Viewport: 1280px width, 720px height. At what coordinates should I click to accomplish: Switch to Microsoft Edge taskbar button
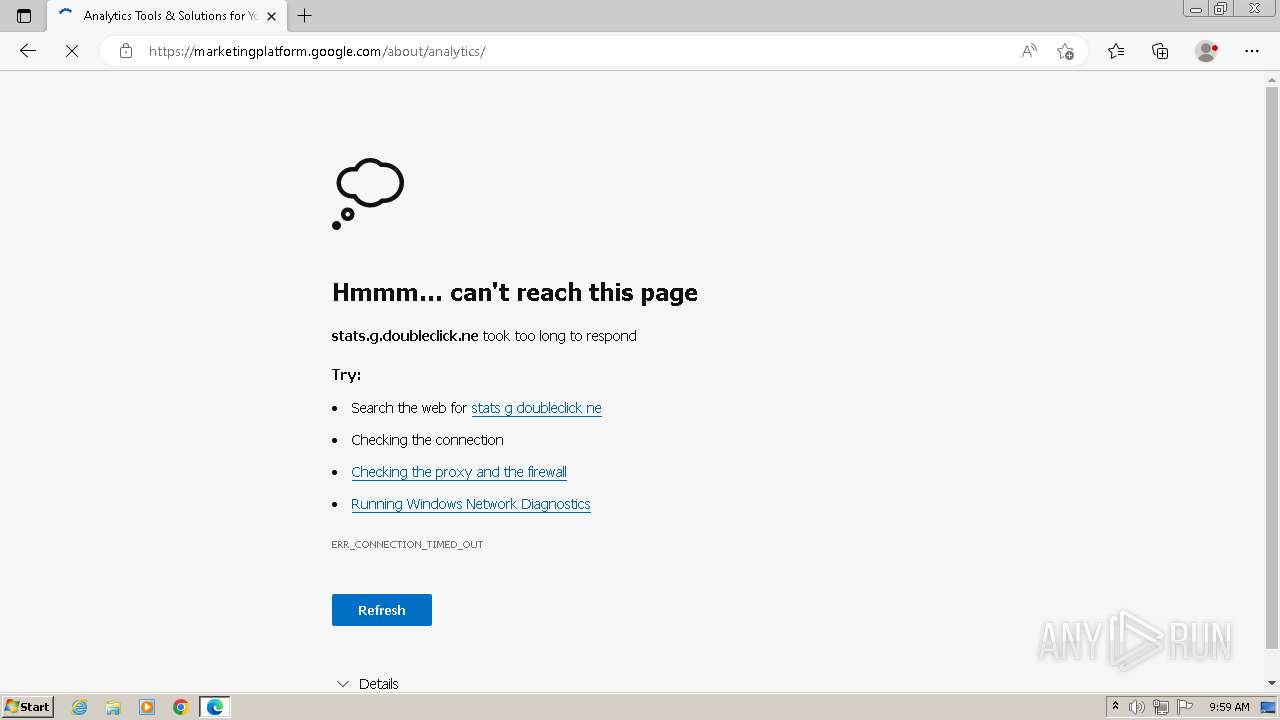(x=215, y=707)
